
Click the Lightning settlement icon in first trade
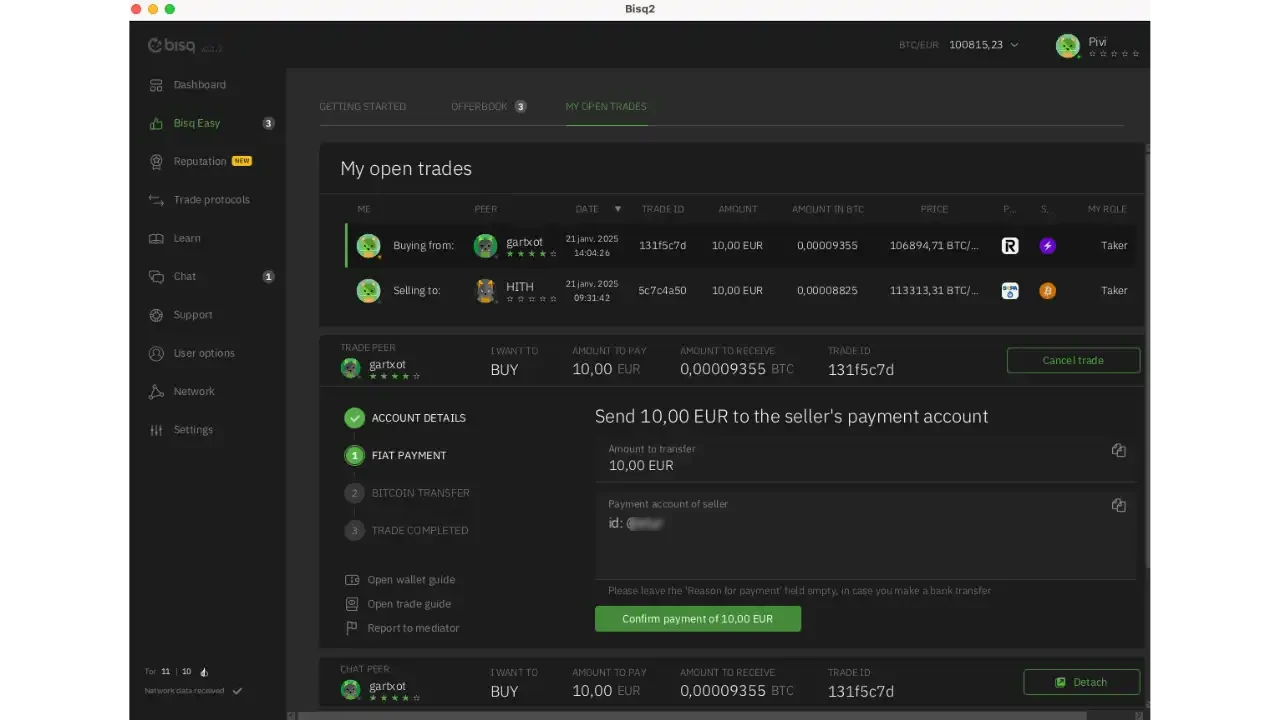[x=1047, y=246]
